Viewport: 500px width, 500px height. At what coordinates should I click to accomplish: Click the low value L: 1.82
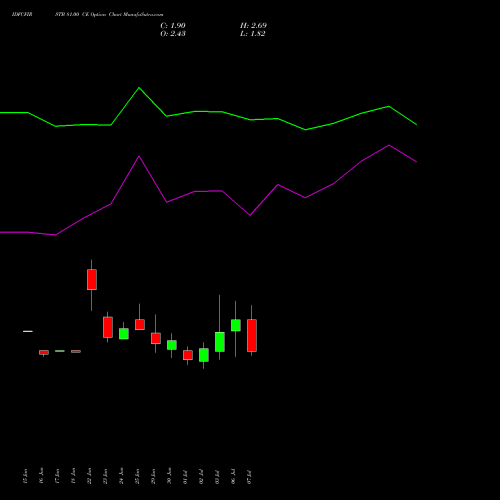253,34
